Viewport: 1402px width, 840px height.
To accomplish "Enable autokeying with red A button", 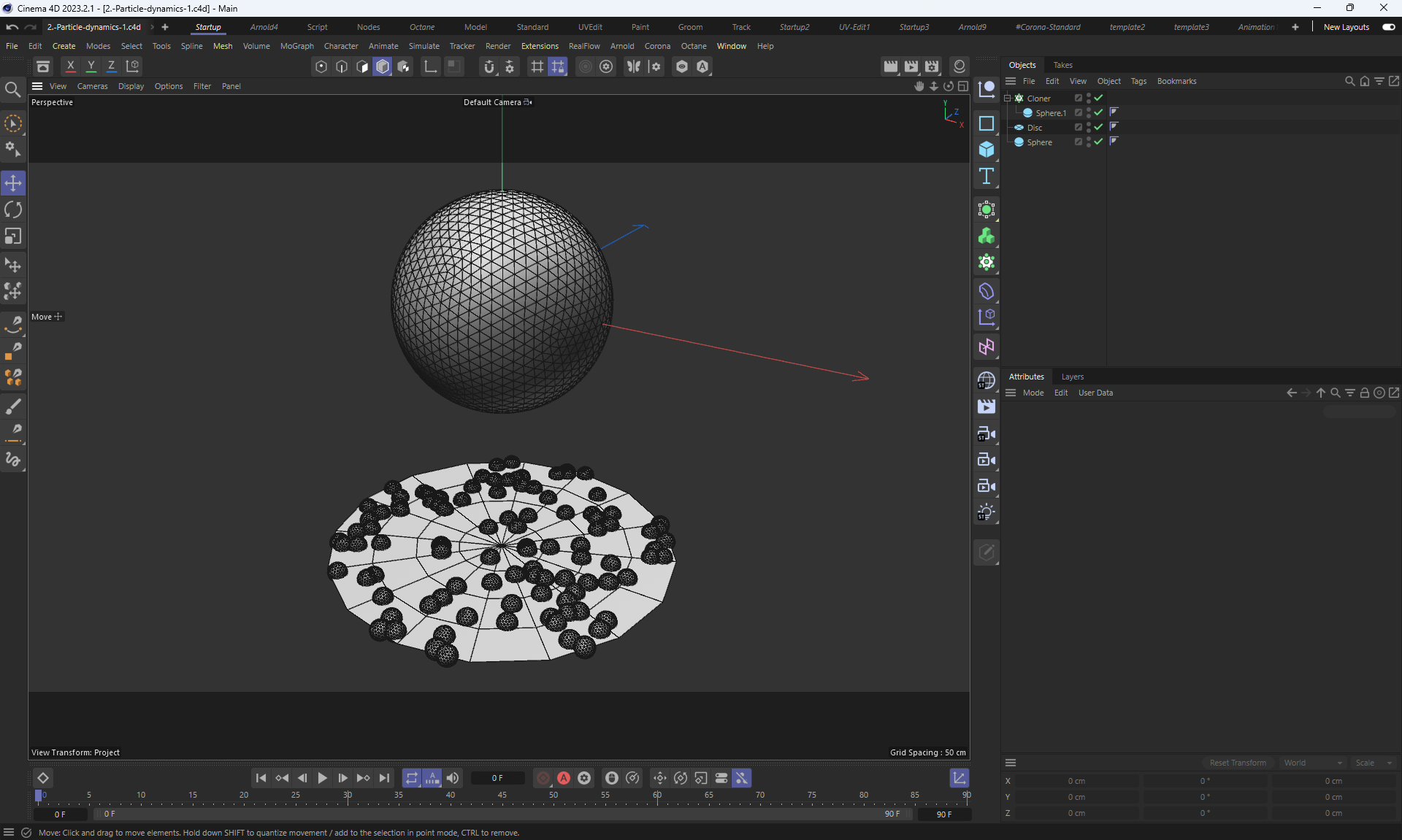I will (564, 778).
